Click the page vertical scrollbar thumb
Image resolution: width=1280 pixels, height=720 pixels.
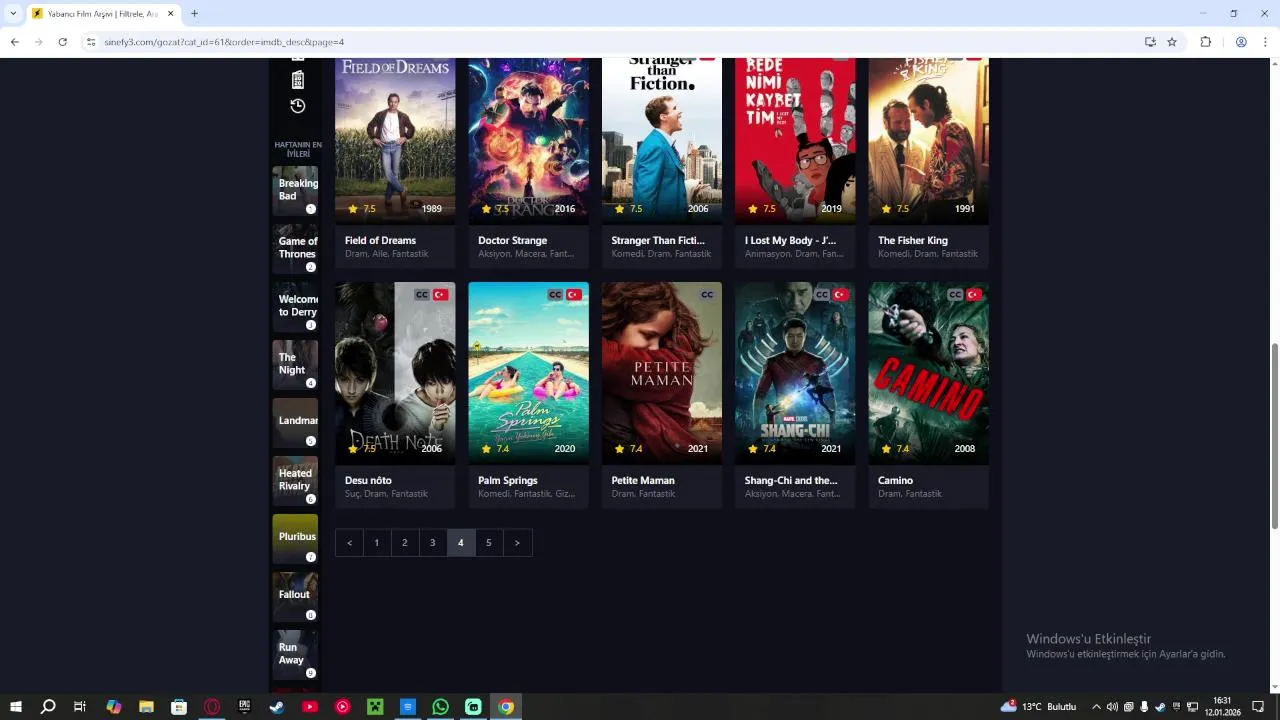(x=1274, y=436)
